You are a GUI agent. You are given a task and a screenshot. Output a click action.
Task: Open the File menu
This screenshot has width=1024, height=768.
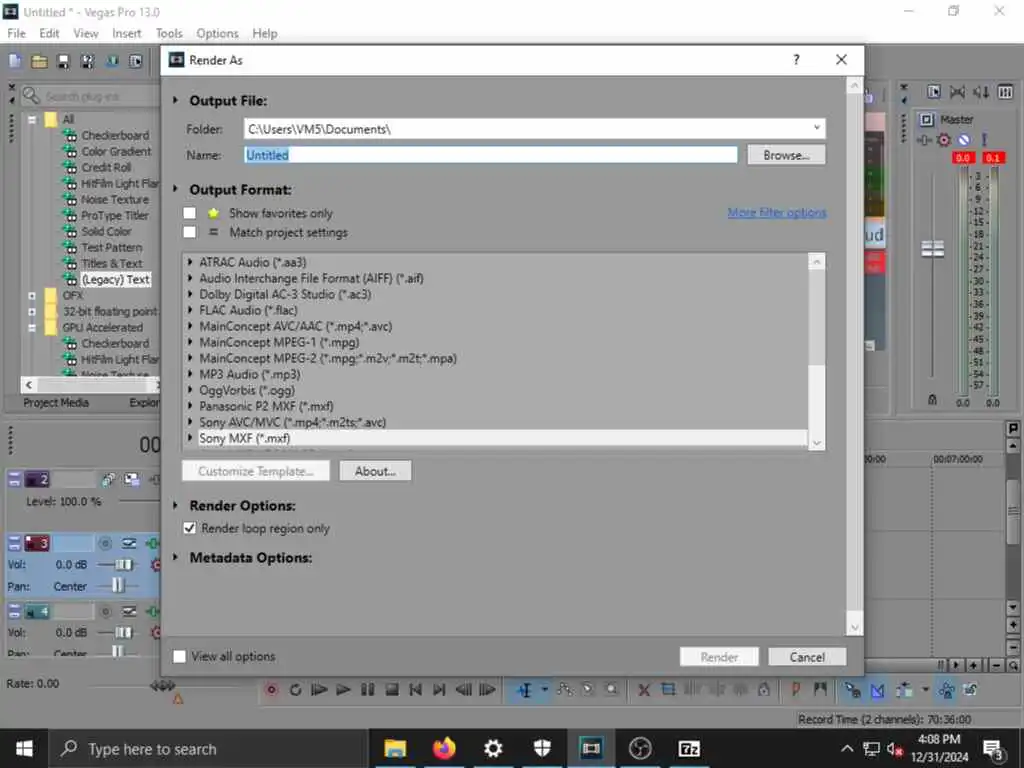(16, 33)
